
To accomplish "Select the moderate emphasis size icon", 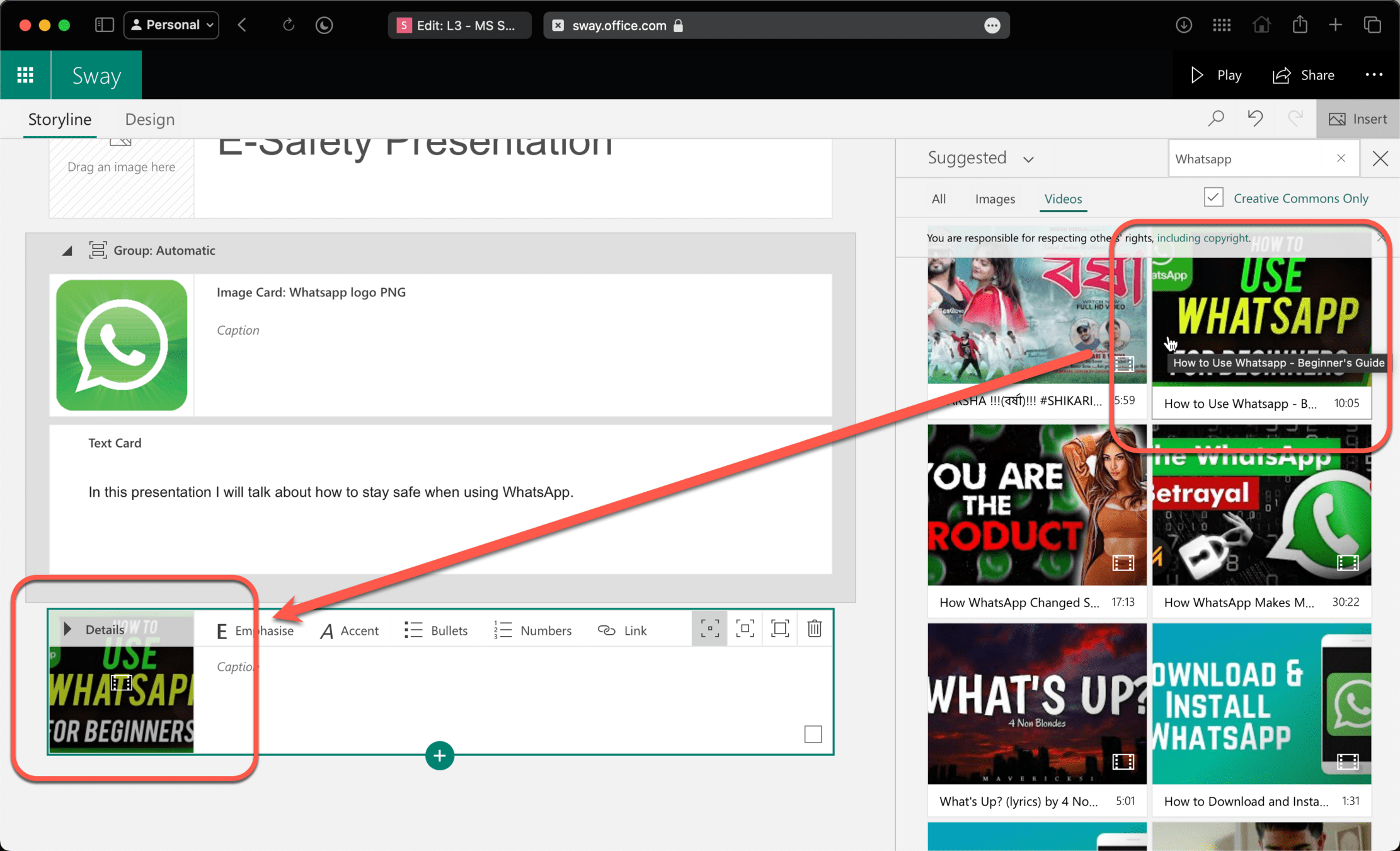I will [x=745, y=628].
